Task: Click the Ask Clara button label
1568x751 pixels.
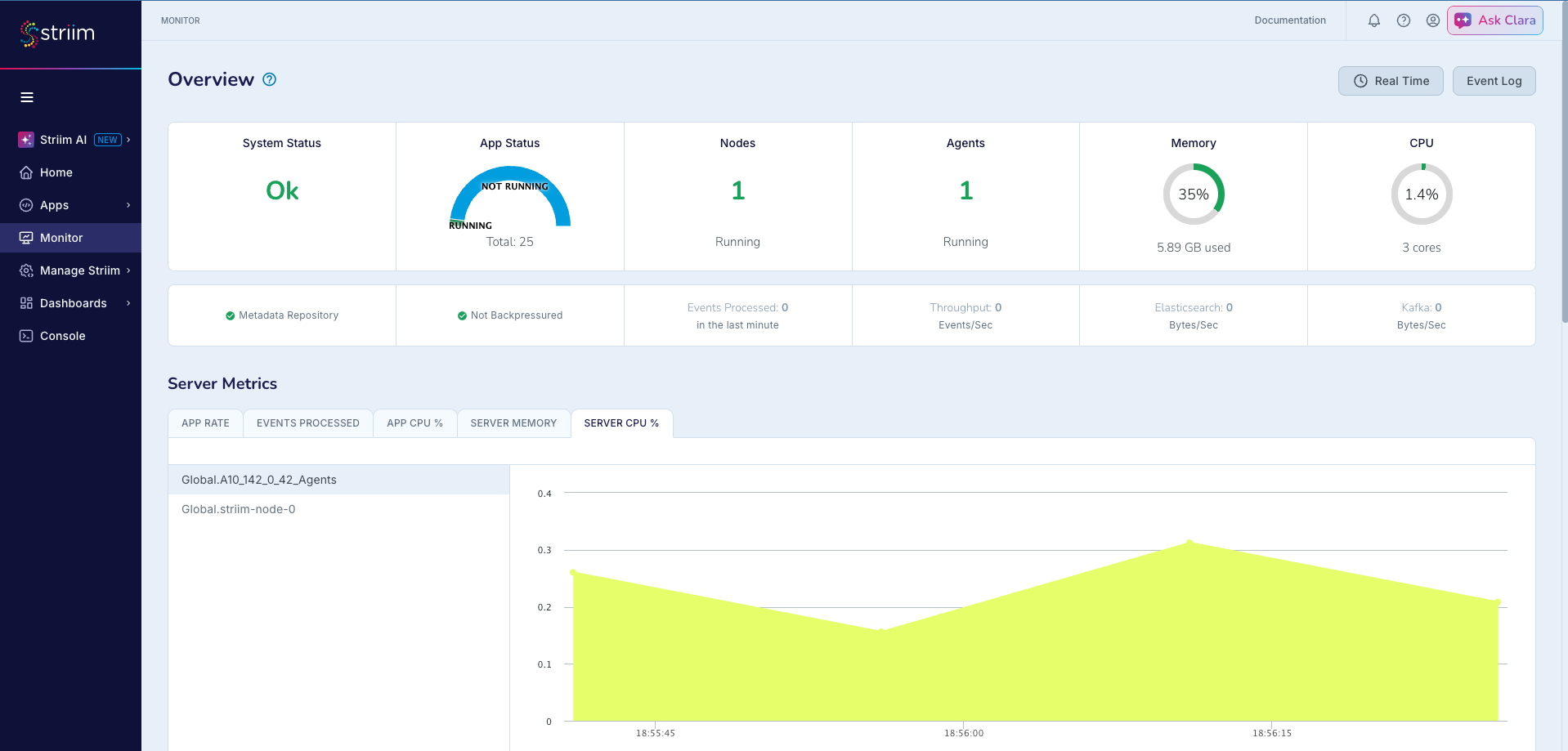Action: 1507,20
